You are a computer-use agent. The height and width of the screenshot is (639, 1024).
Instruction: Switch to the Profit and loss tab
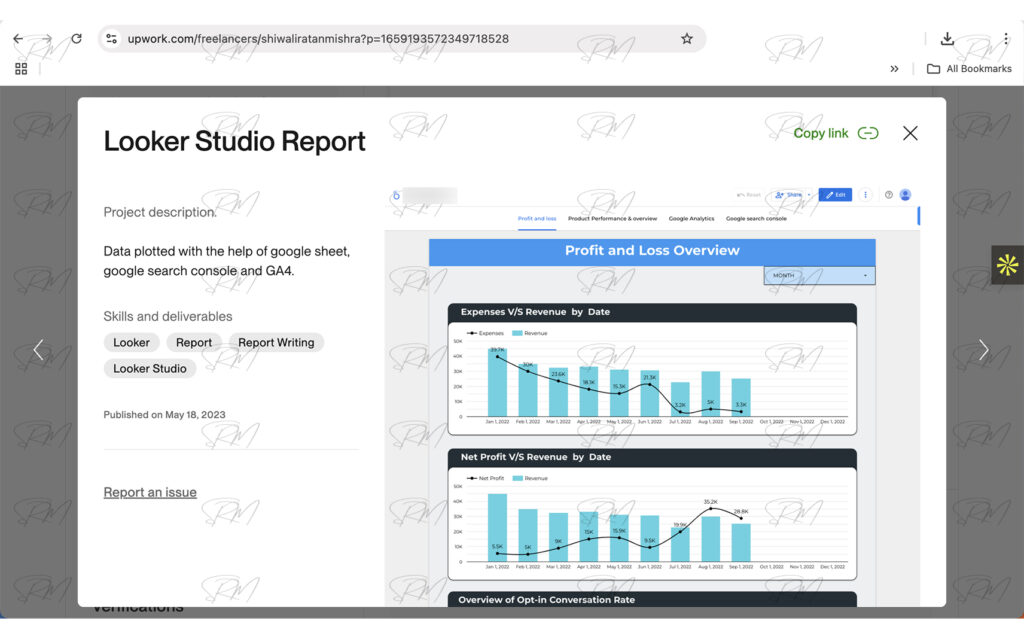tap(537, 219)
